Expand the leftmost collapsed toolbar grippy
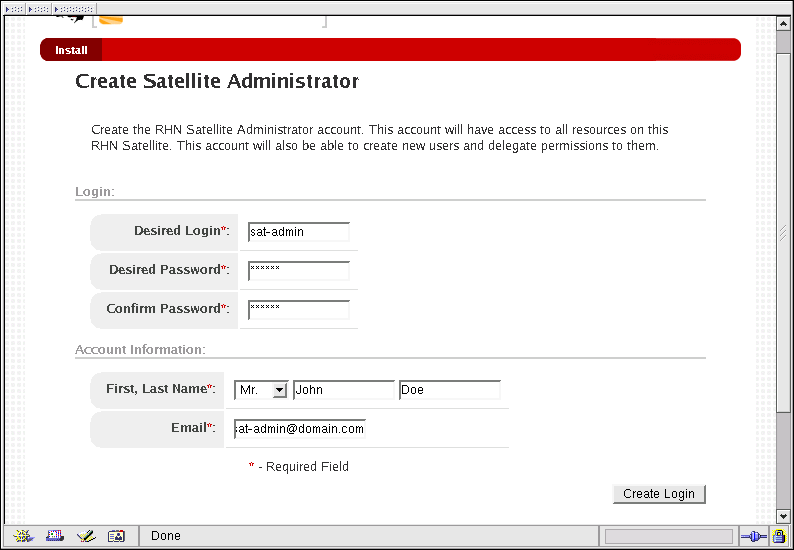 pyautogui.click(x=14, y=8)
